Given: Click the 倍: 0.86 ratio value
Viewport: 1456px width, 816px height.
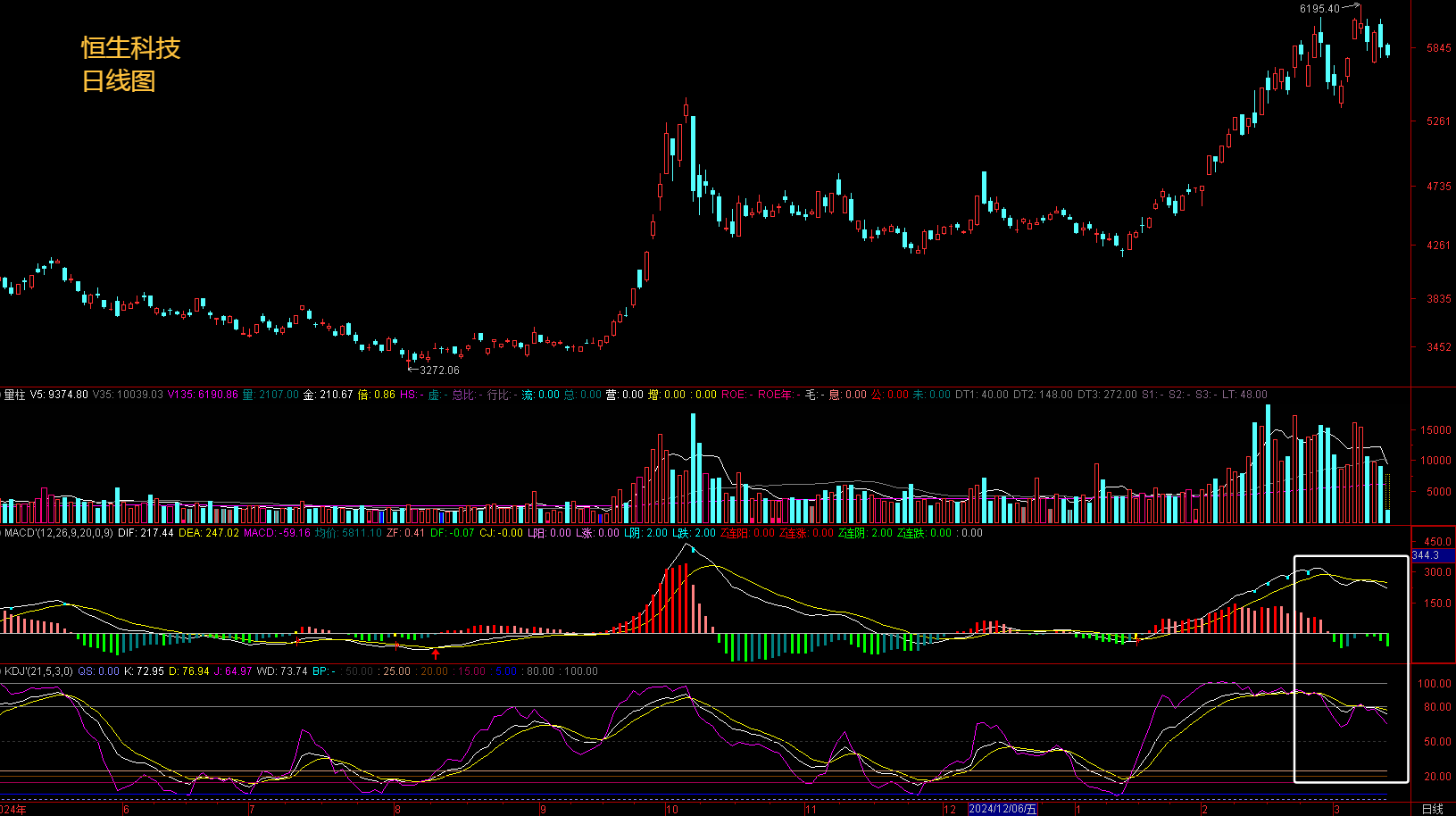Looking at the screenshot, I should pos(376,395).
